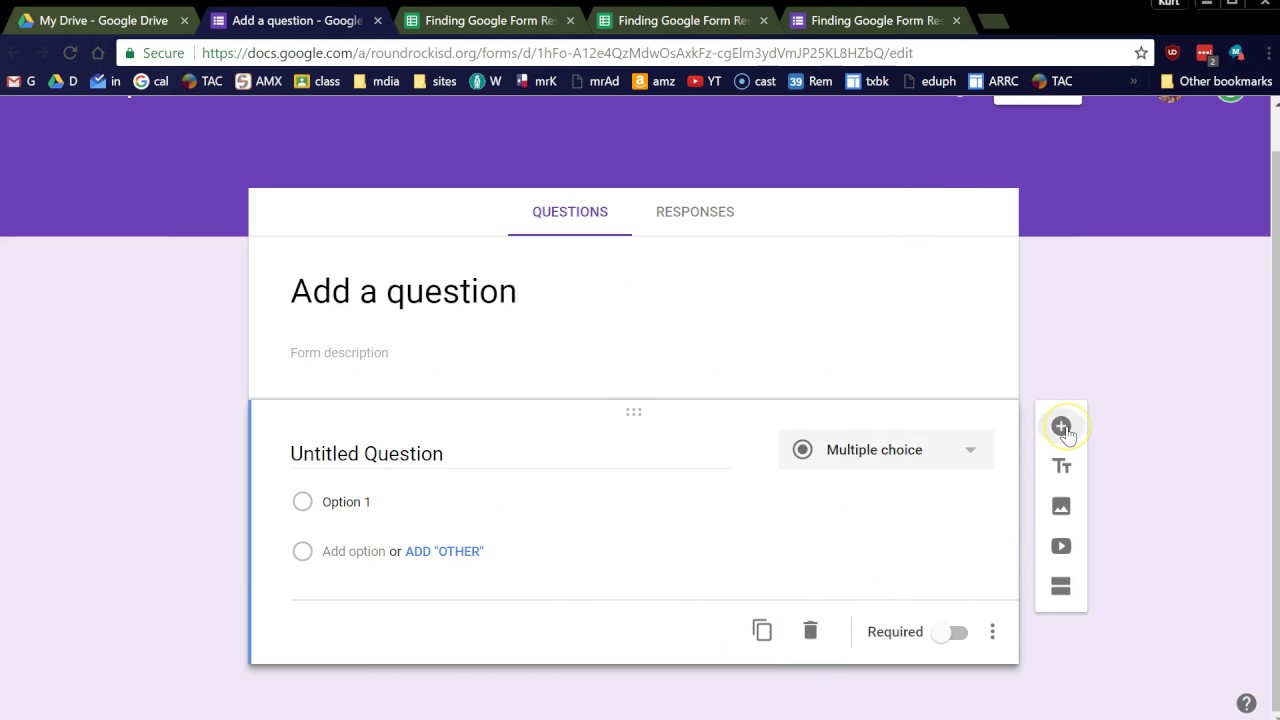
Task: Open the Multiple choice question type dropdown
Action: (x=886, y=450)
